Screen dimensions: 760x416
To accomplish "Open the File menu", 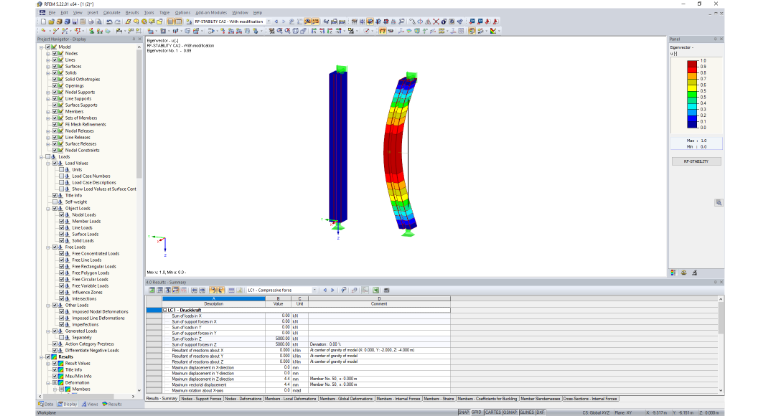I will (x=52, y=13).
